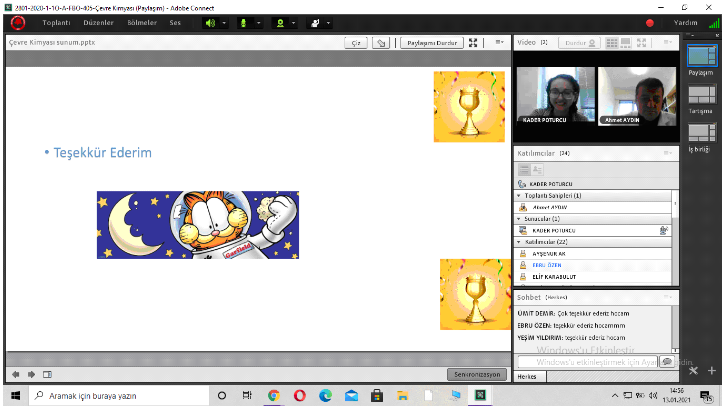Open the speaker audio options dropdown
The height and width of the screenshot is (408, 722).
pos(223,22)
